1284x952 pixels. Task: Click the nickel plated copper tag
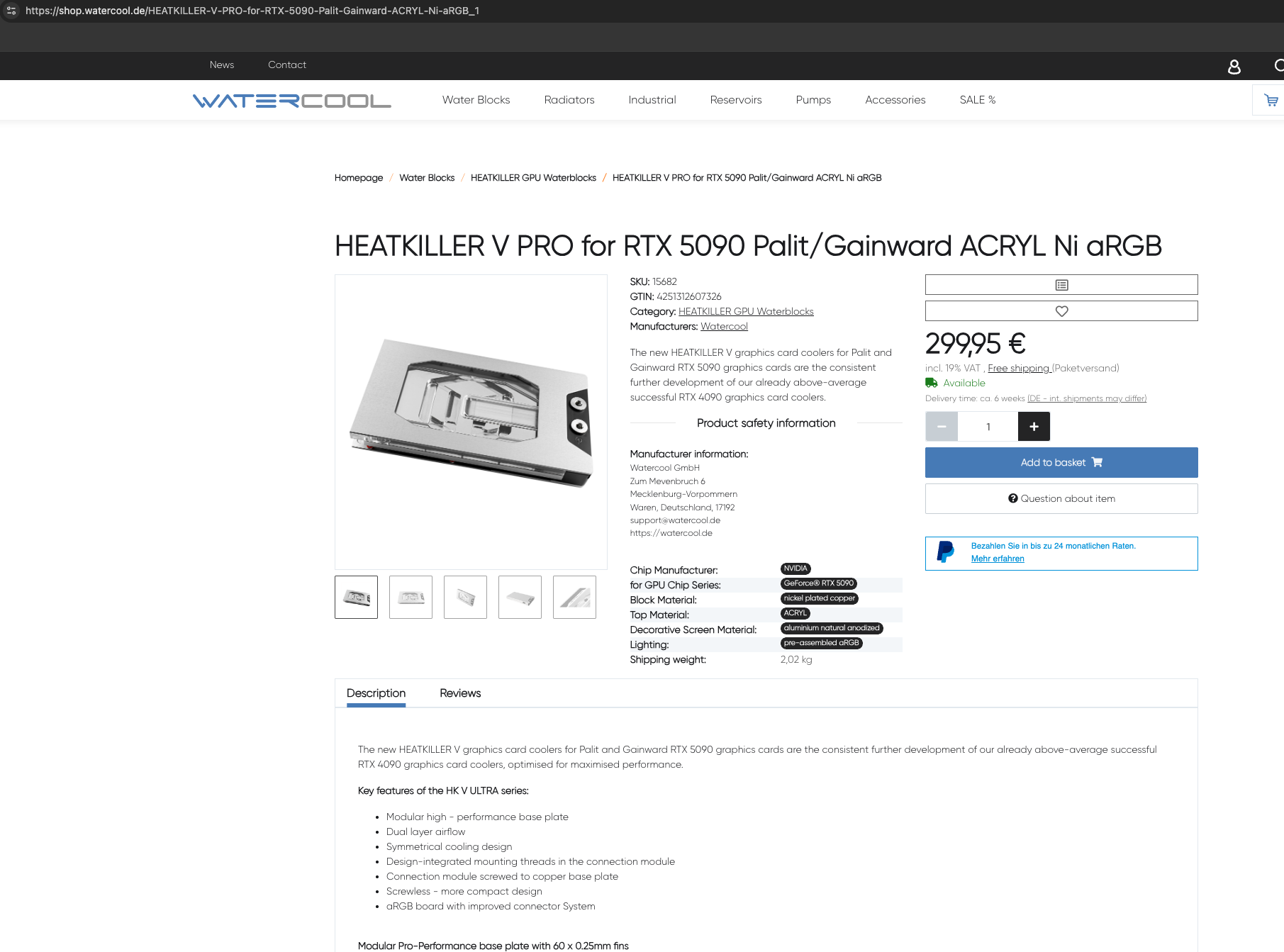click(x=820, y=598)
